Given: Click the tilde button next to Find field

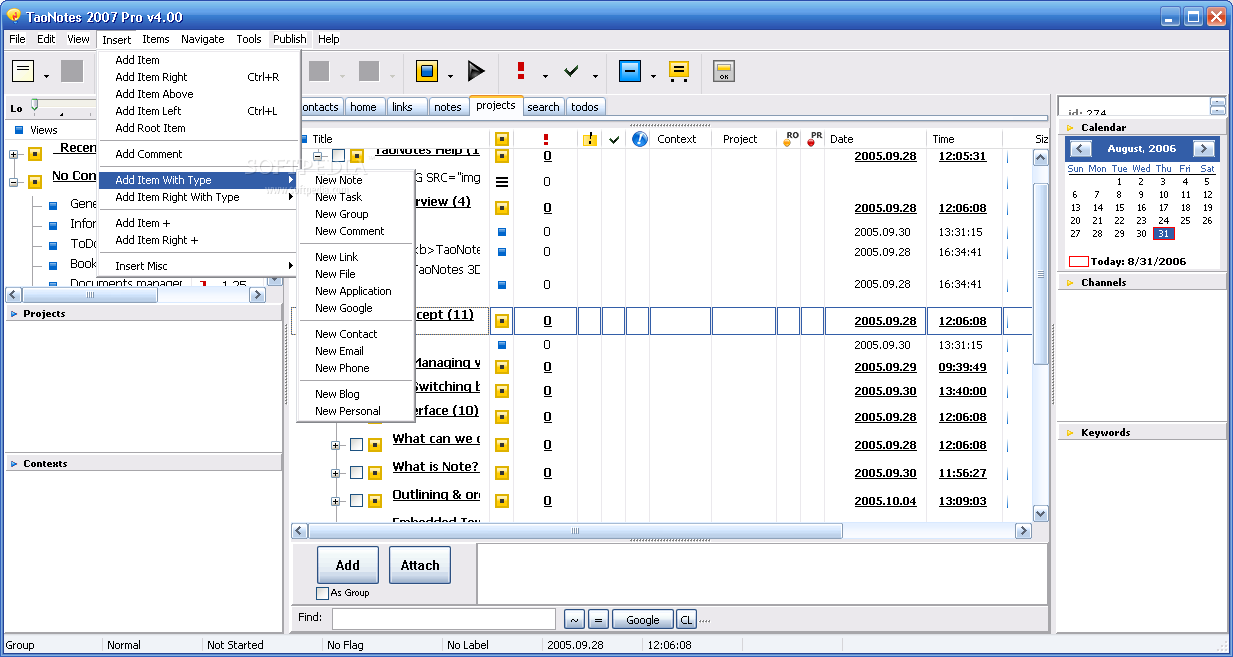Looking at the screenshot, I should (574, 620).
